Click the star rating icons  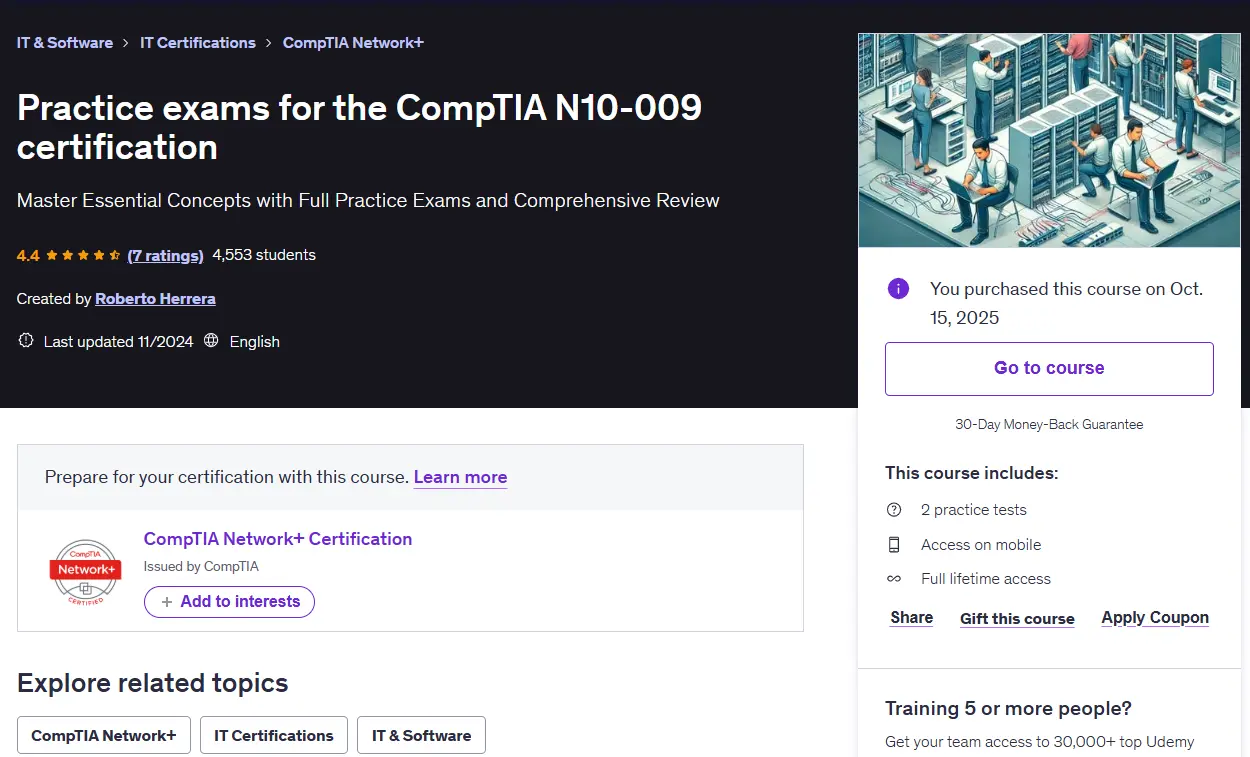(x=84, y=255)
